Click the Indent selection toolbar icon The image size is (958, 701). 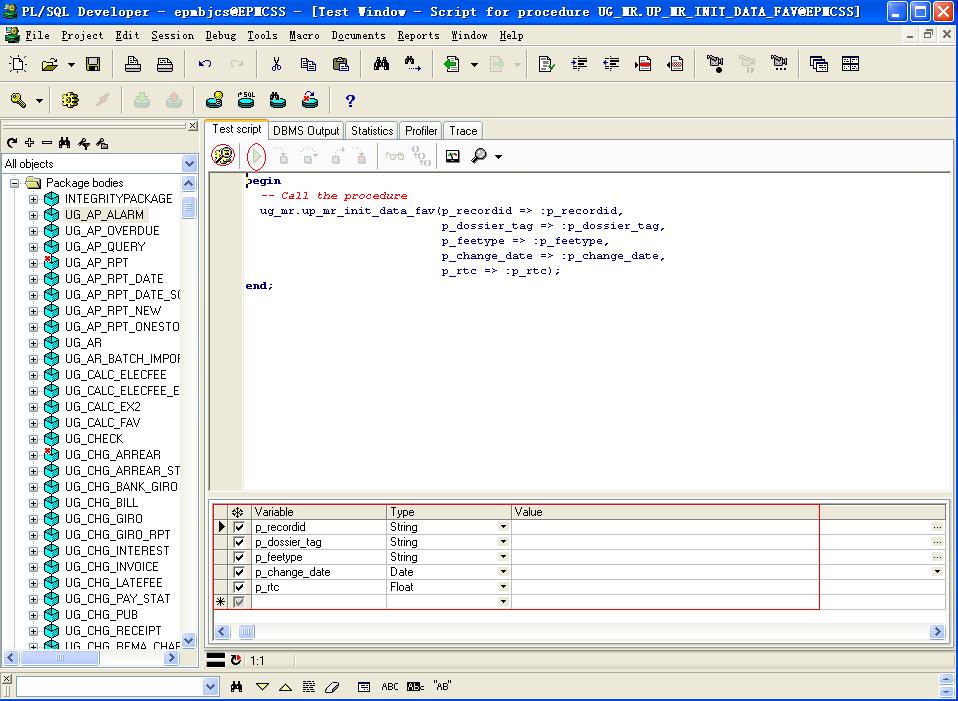[579, 64]
